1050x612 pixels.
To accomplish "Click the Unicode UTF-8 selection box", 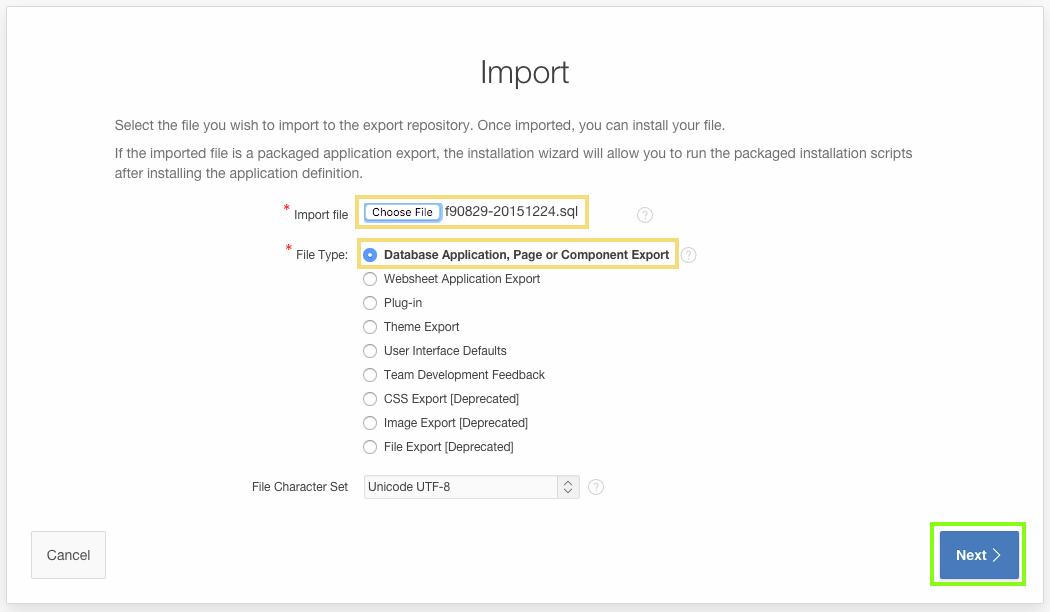I will (x=460, y=487).
